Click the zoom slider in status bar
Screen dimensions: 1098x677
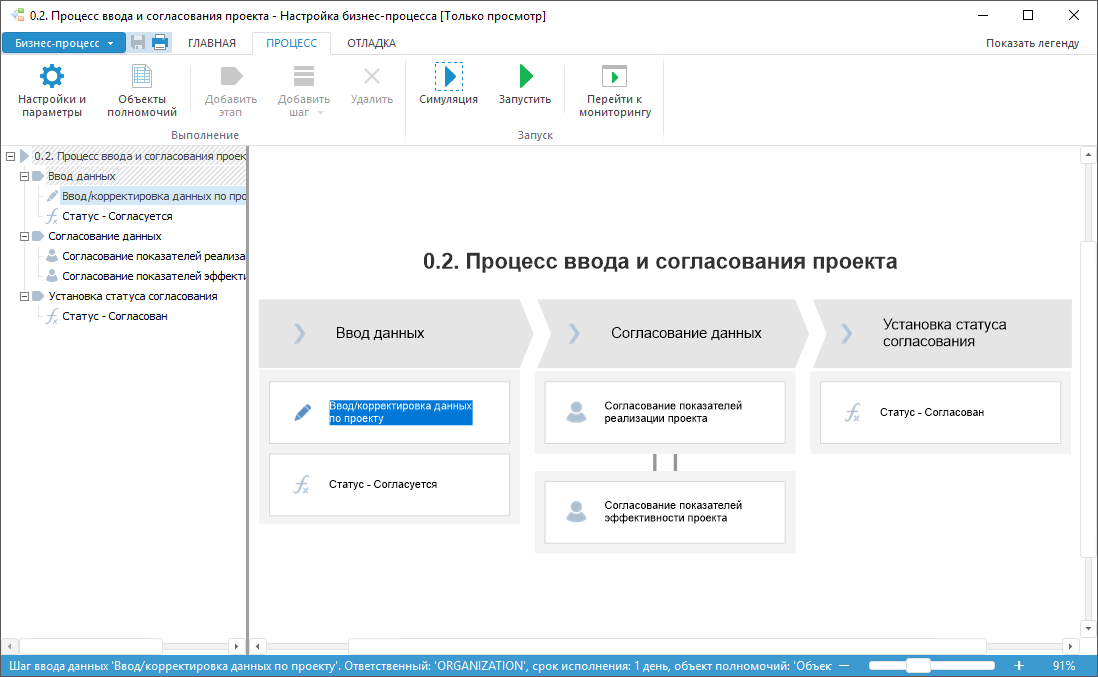(918, 666)
